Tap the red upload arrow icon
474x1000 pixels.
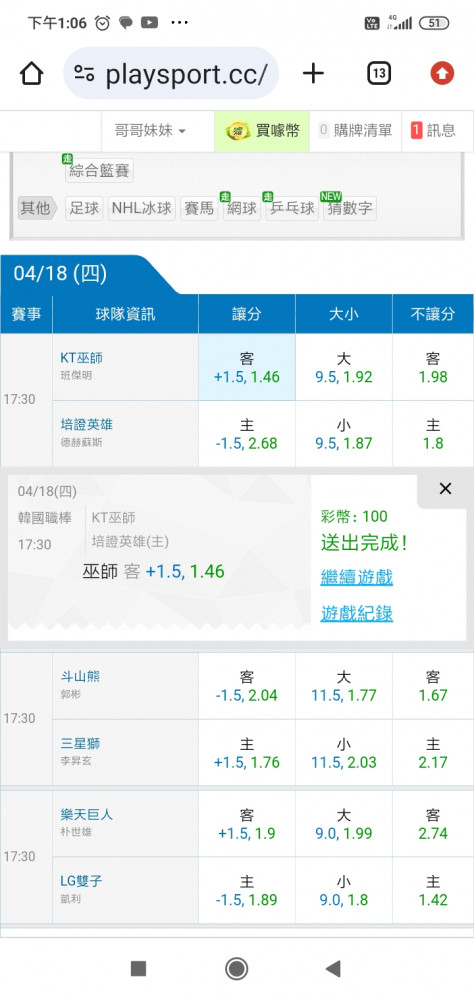(x=442, y=74)
